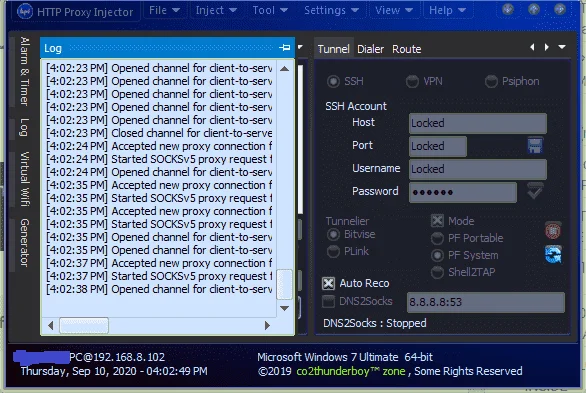The width and height of the screenshot is (586, 393).
Task: Click the Microsoft Windows 7 Ultimate 64-bit text
Action: click(345, 357)
